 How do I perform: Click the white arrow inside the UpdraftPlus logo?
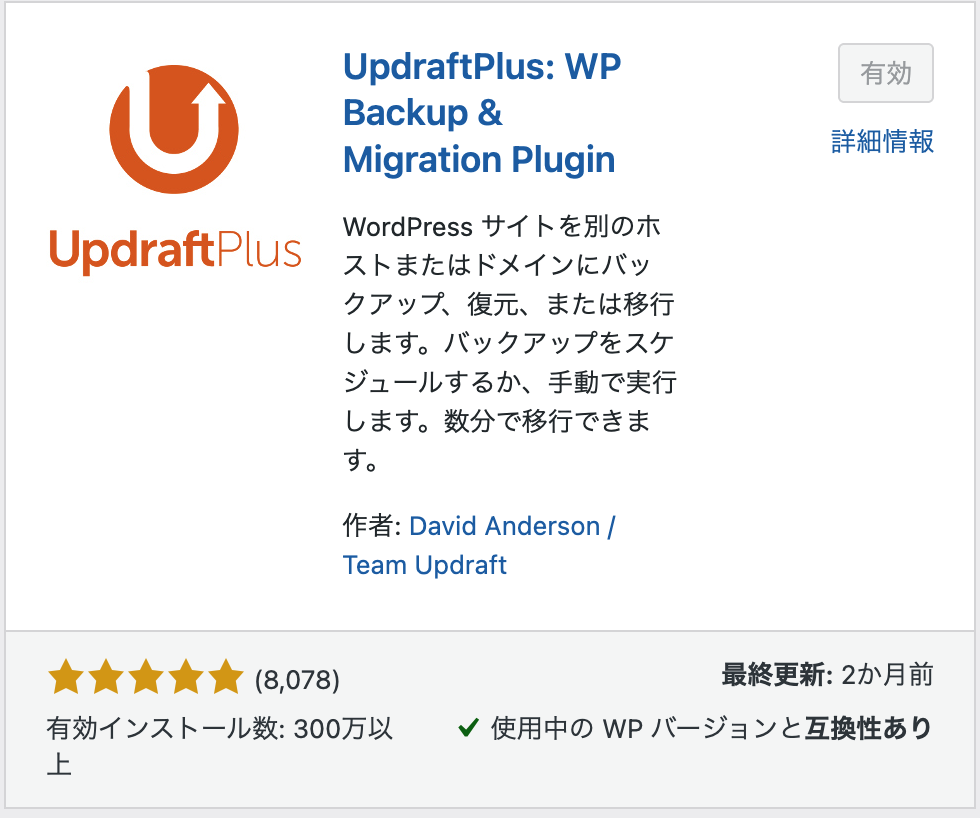[207, 105]
